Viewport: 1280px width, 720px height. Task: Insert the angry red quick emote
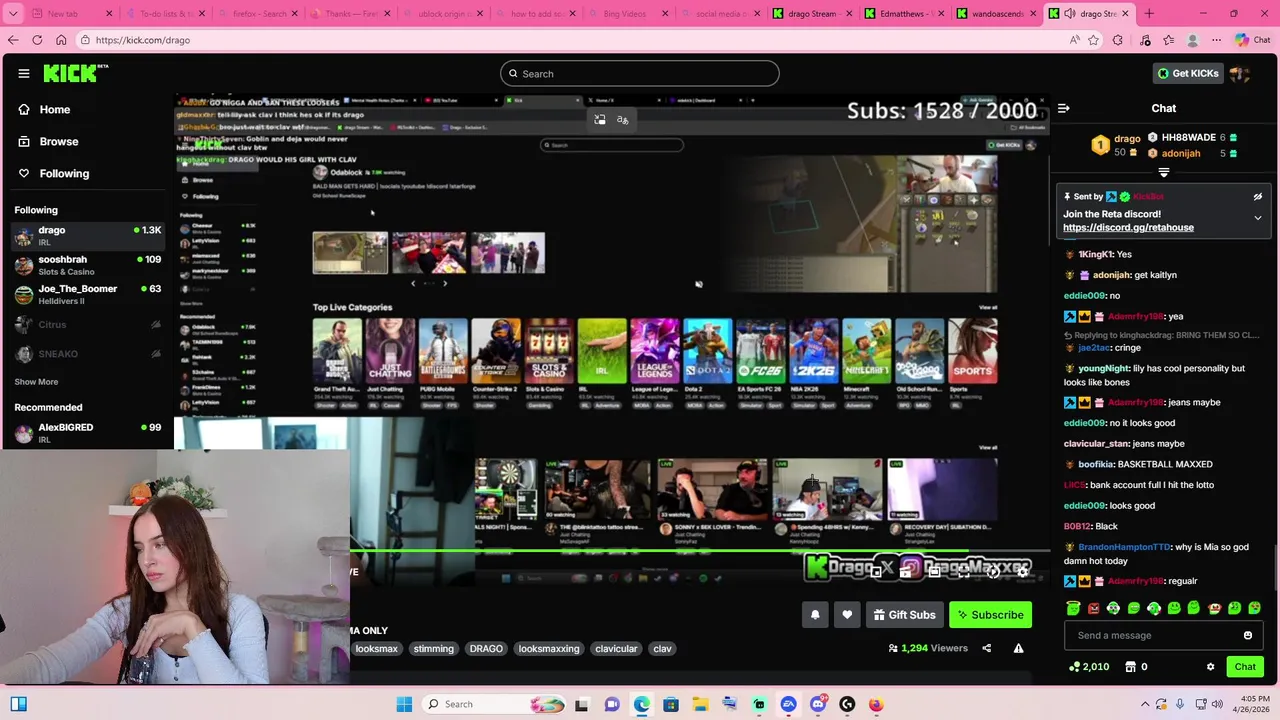(x=1093, y=608)
